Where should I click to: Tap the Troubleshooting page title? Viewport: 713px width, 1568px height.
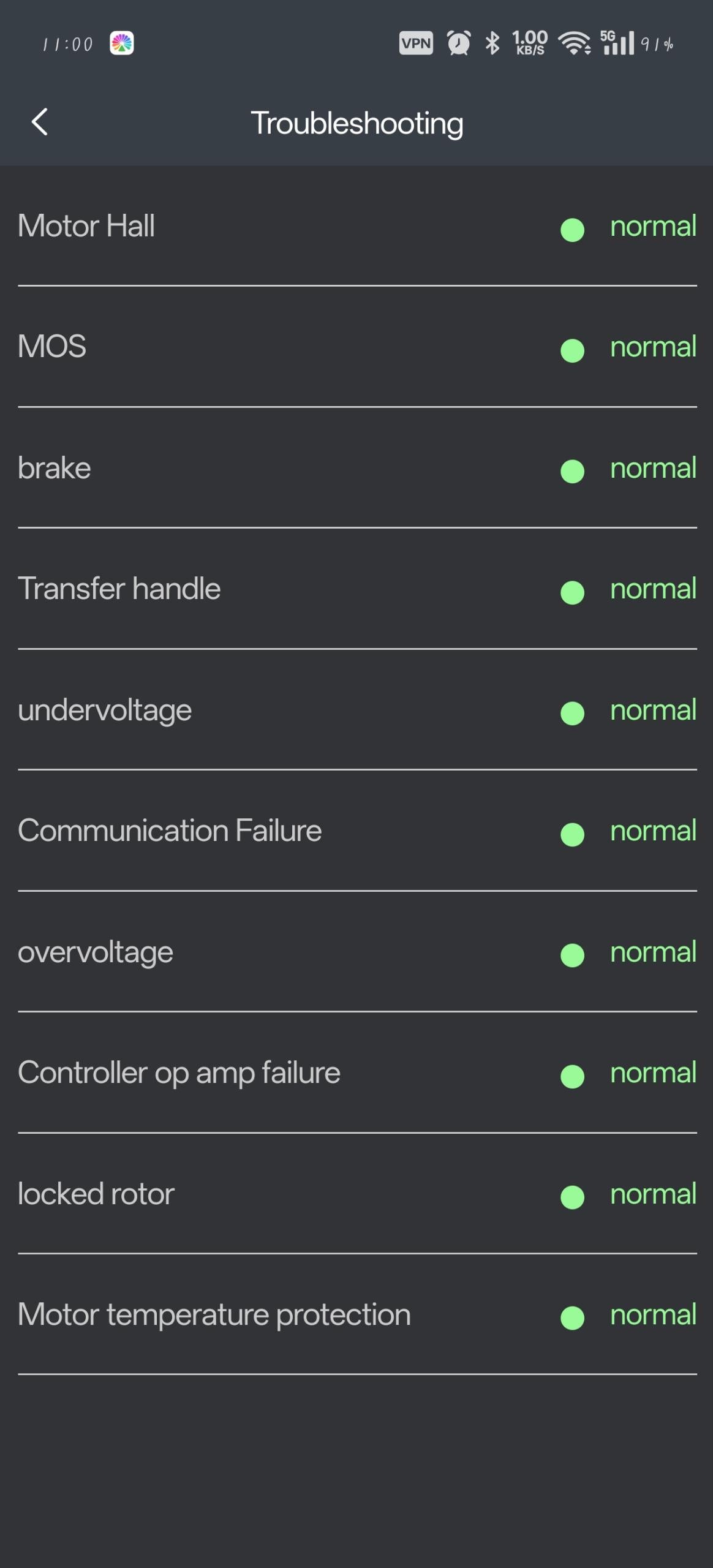tap(357, 123)
